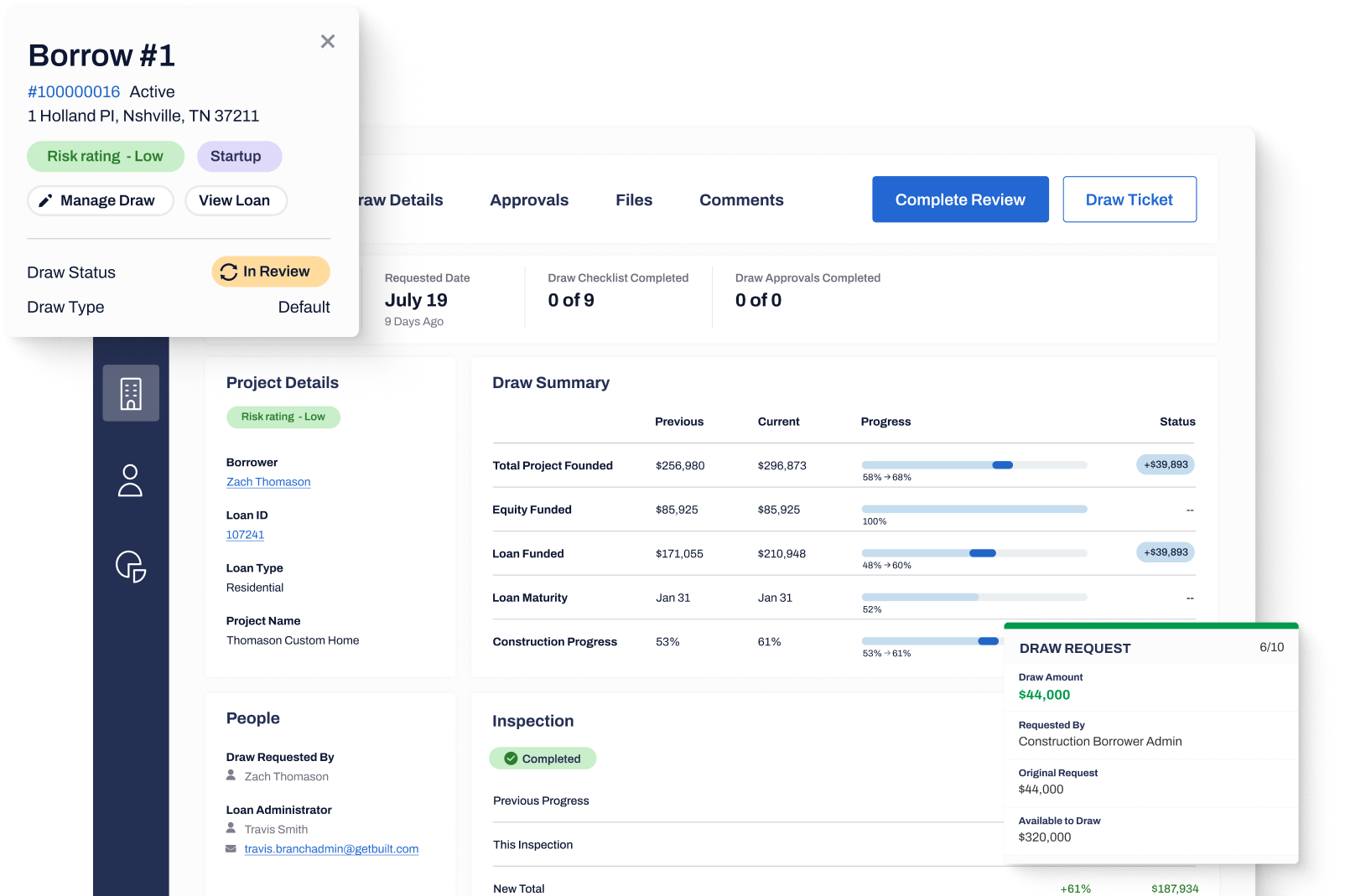Click the Progress column header
The width and height of the screenshot is (1345, 896).
click(x=885, y=422)
